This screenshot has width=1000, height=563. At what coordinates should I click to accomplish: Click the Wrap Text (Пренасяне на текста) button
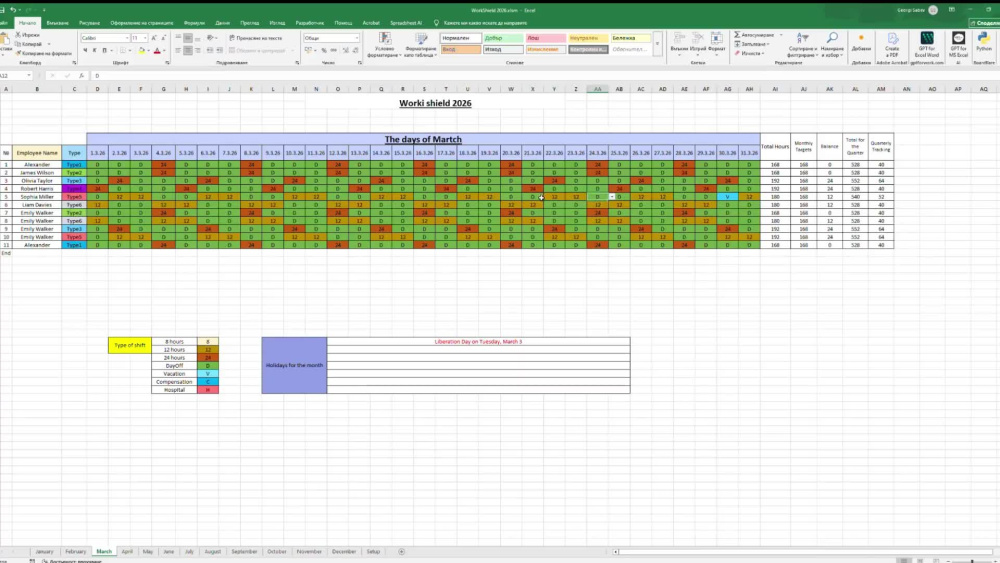(x=255, y=38)
